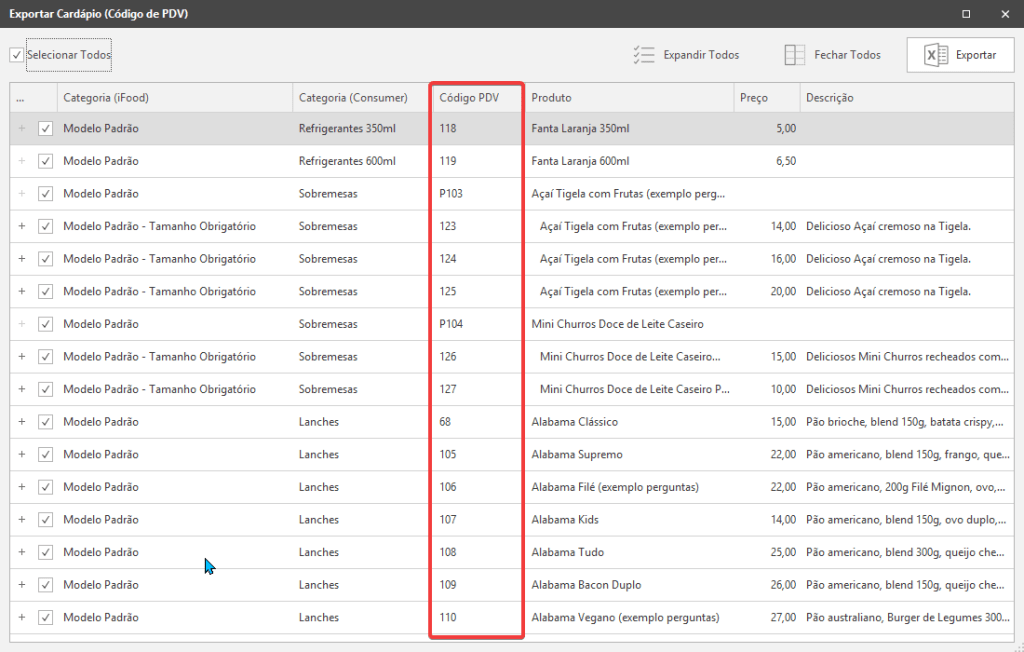Viewport: 1024px width, 652px height.
Task: Select the Fanta Laranja 350ml product cell
Action: [x=630, y=129]
